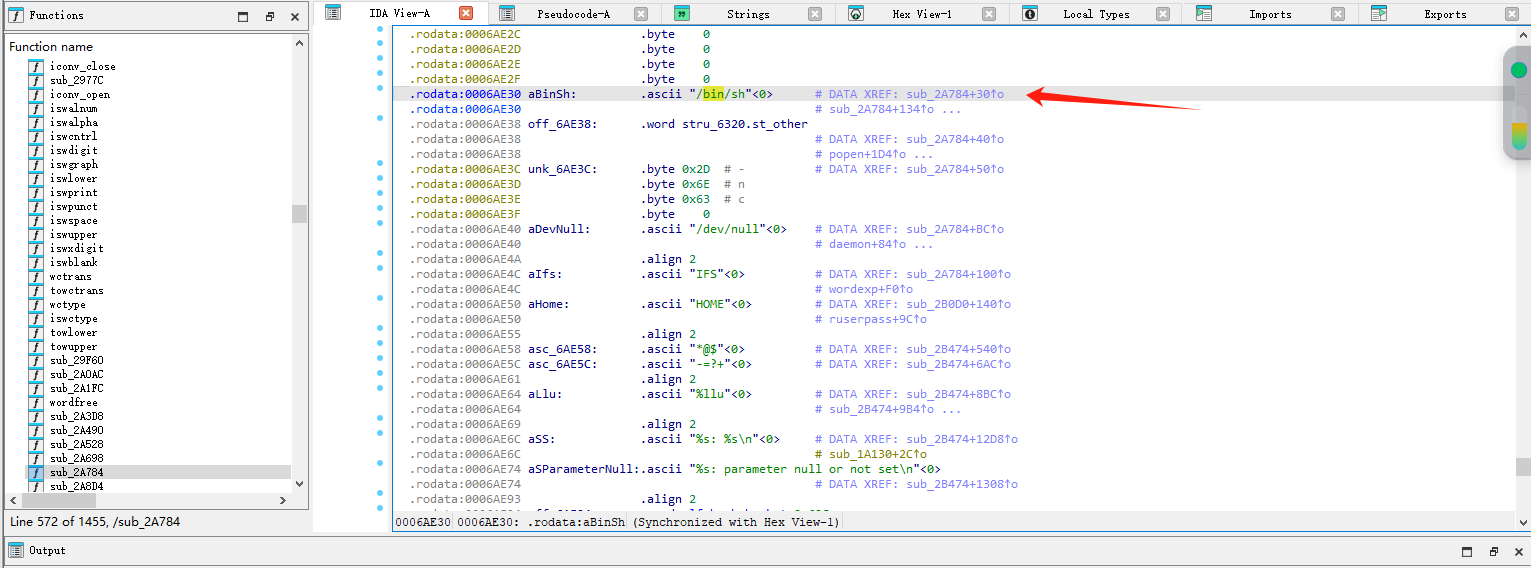Follow the popen+1D4 xref link
This screenshot has width=1531, height=568.
pyautogui.click(x=867, y=154)
